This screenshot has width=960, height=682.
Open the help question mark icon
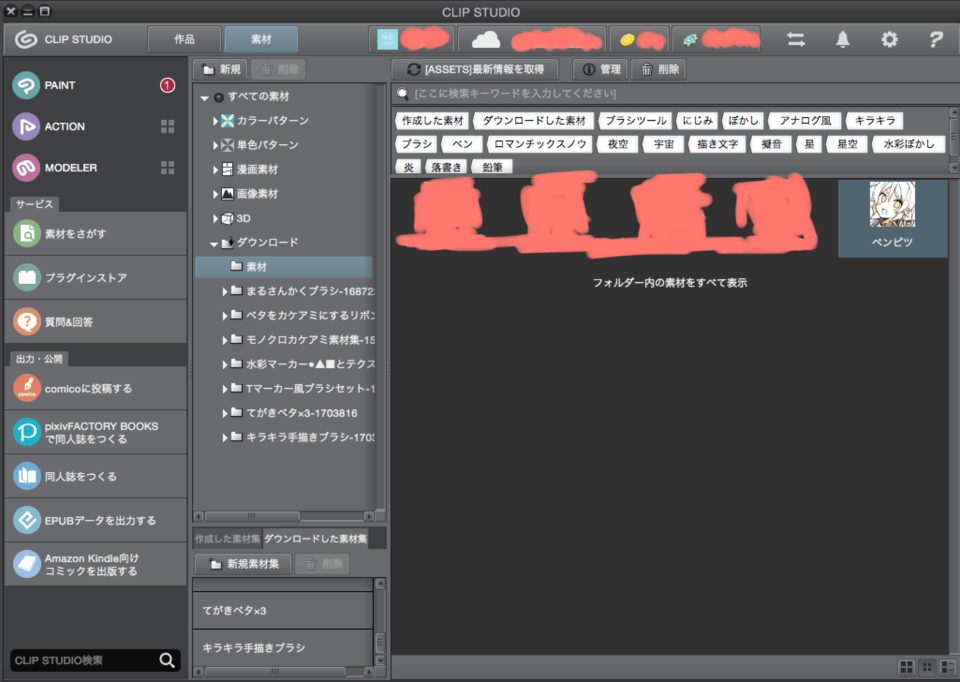click(936, 40)
